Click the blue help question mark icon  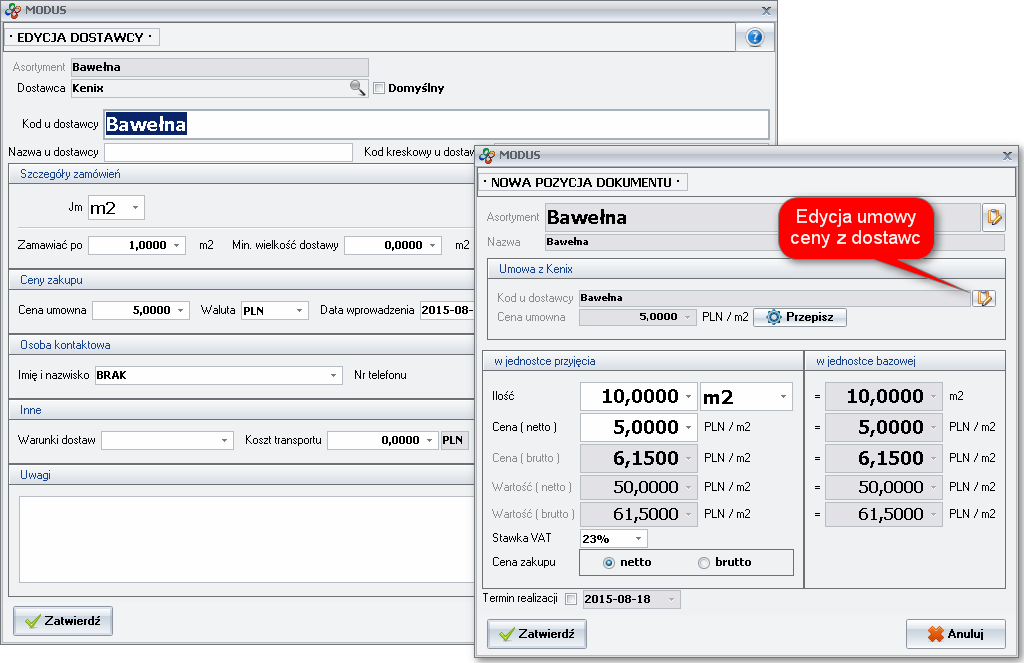click(755, 37)
